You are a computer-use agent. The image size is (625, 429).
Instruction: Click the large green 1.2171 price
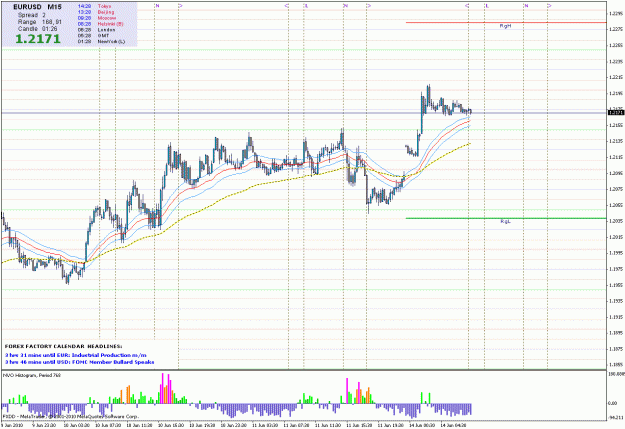tap(38, 39)
